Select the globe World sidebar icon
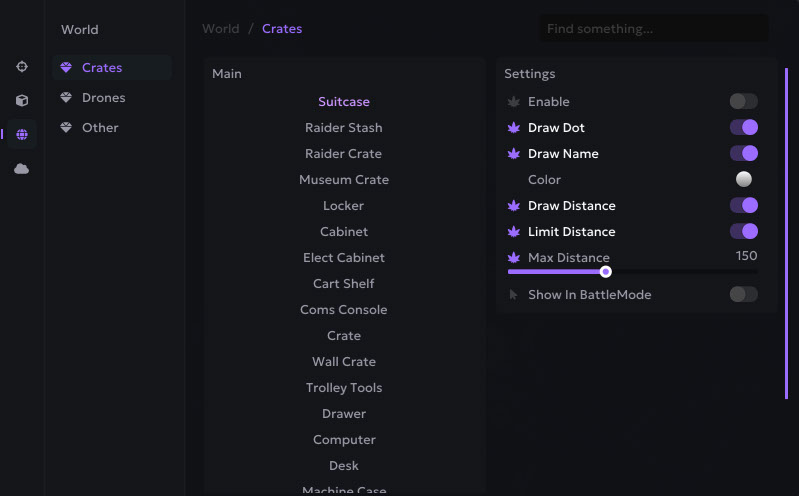This screenshot has width=799, height=496. point(22,134)
